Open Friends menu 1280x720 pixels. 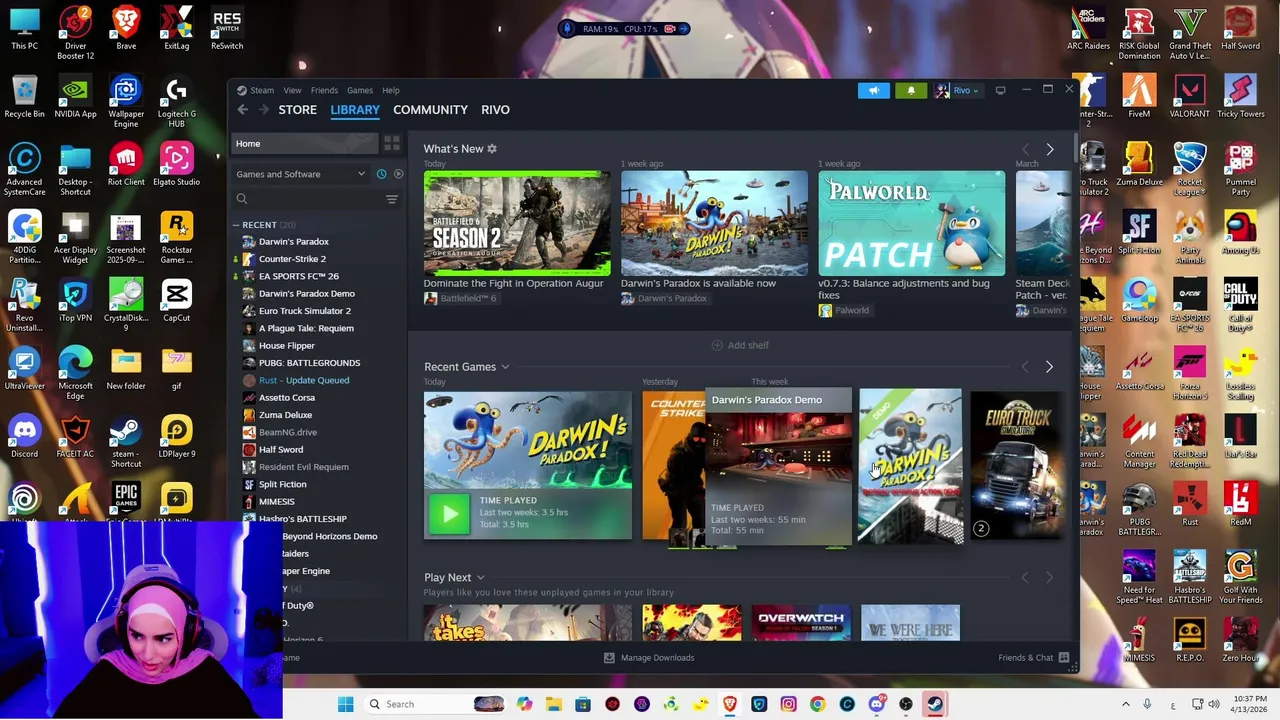[x=324, y=91]
